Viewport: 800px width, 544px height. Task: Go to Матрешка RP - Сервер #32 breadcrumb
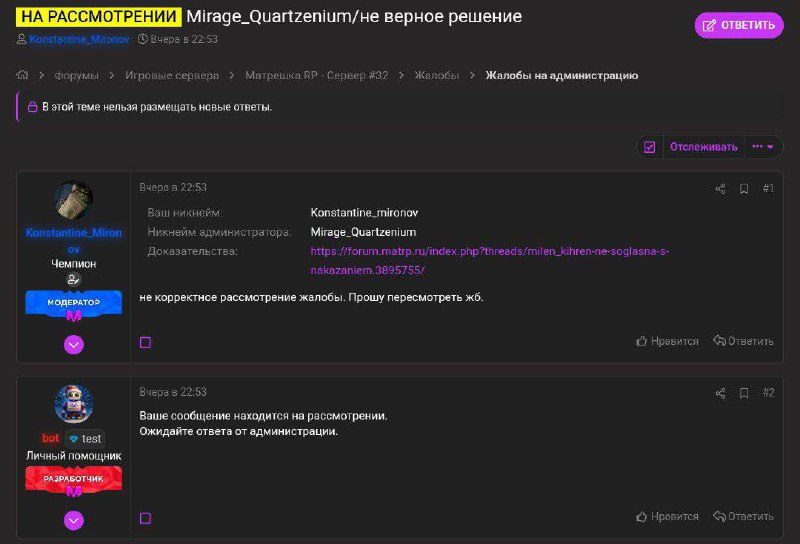coord(317,75)
